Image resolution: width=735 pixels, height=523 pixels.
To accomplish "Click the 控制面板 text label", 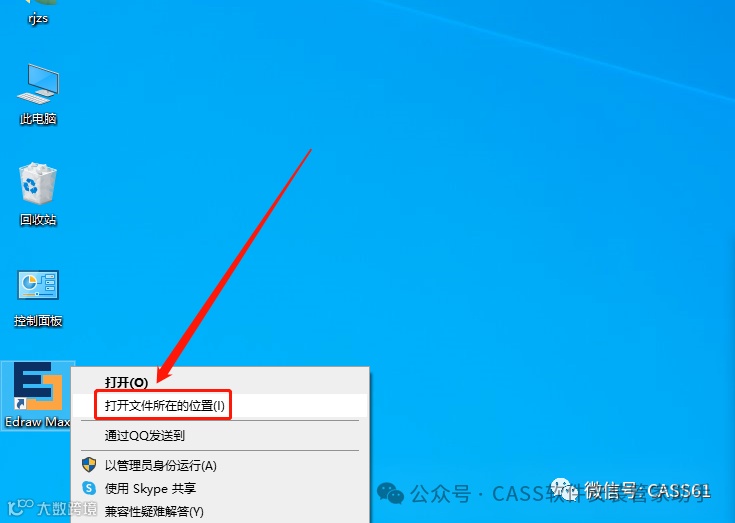I will pos(38,321).
